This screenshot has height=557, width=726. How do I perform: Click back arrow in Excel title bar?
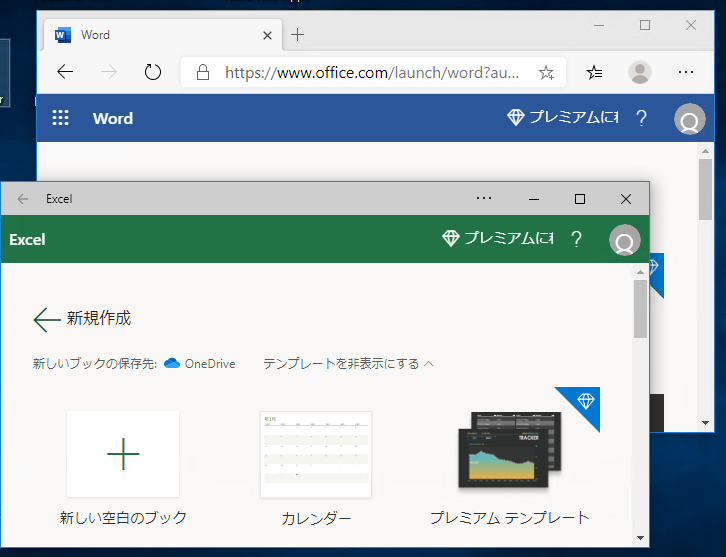tap(22, 199)
